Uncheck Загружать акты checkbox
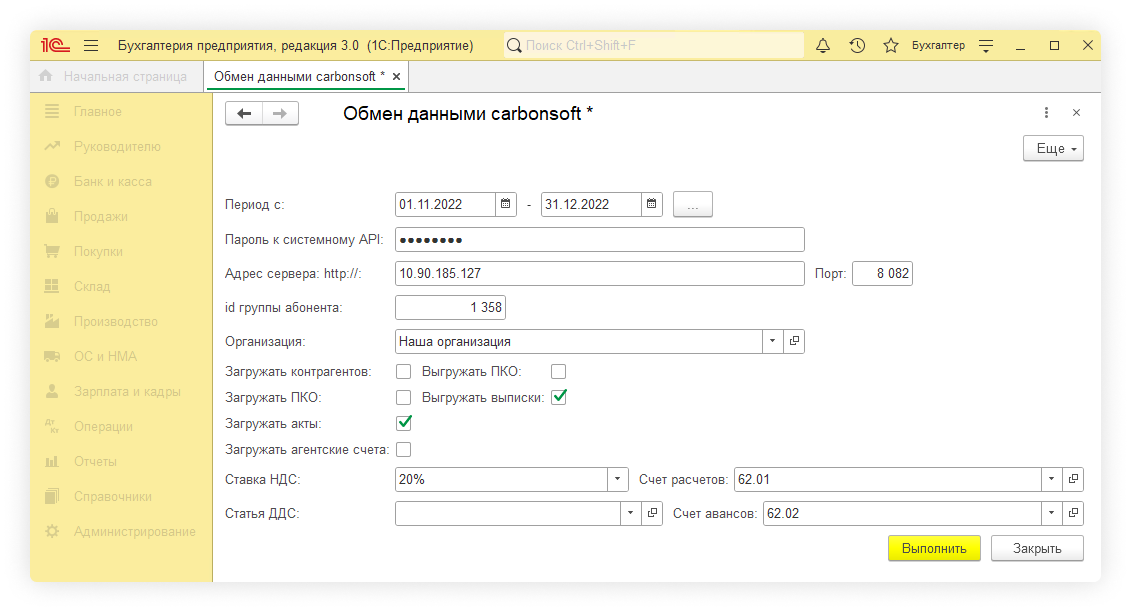The height and width of the screenshot is (612, 1131). (x=404, y=423)
